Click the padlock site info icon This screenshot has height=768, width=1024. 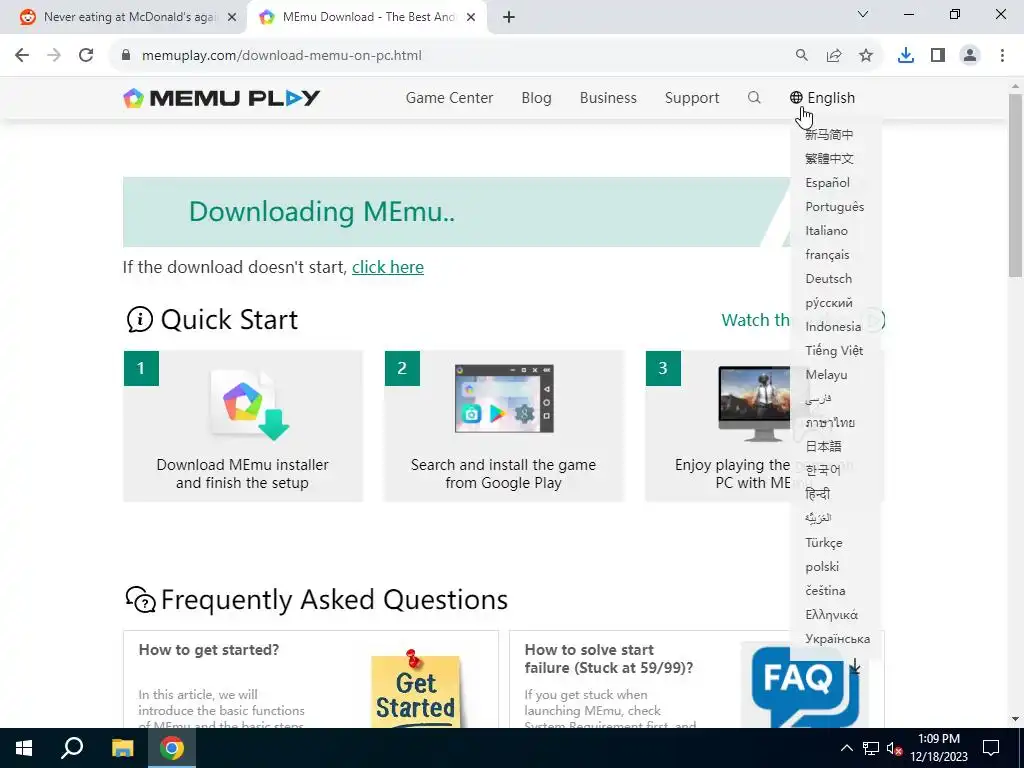pos(126,56)
